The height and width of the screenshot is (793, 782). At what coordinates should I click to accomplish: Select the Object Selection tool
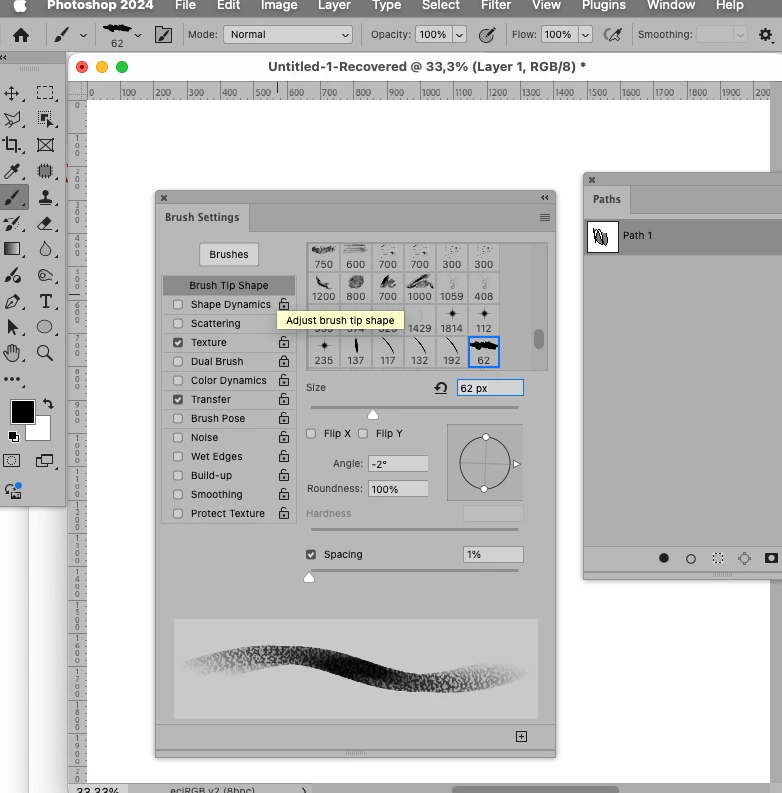coord(45,119)
